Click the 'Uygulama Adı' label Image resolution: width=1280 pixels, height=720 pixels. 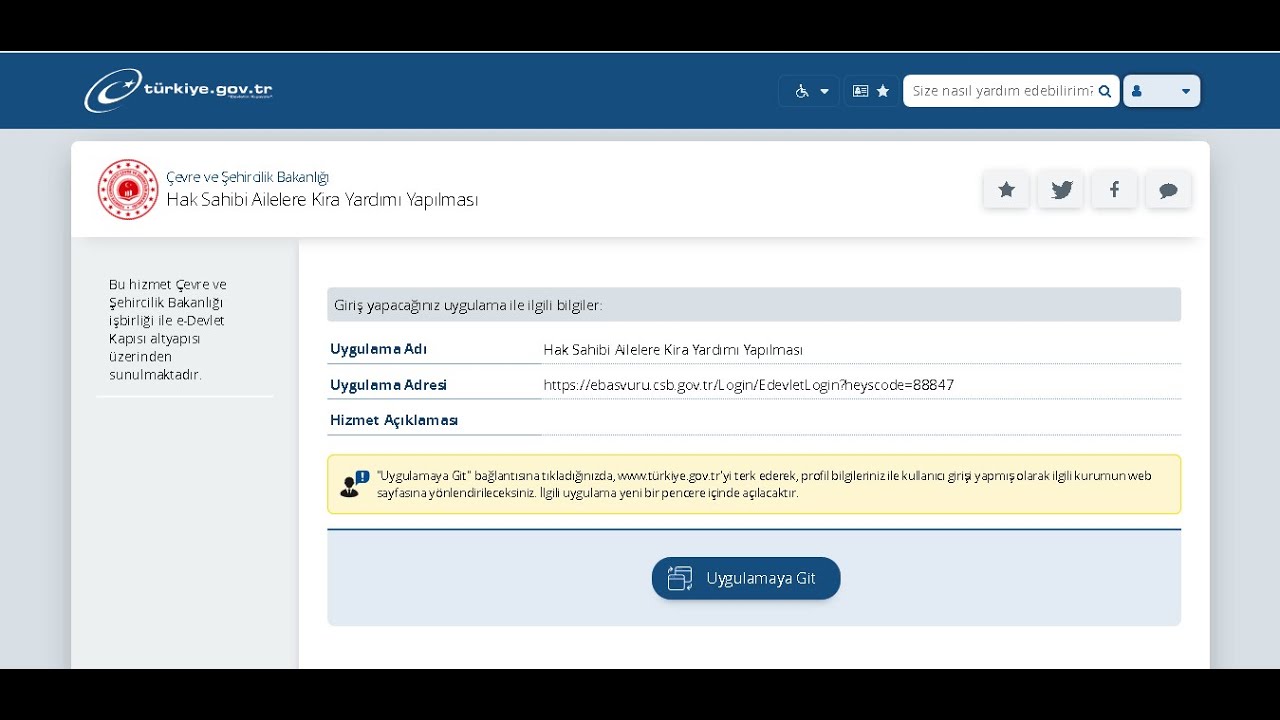[378, 349]
